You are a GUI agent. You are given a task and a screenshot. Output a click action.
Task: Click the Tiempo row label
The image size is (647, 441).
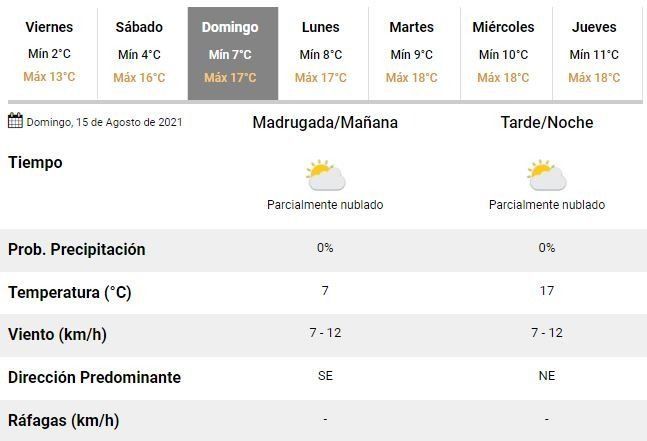(35, 163)
